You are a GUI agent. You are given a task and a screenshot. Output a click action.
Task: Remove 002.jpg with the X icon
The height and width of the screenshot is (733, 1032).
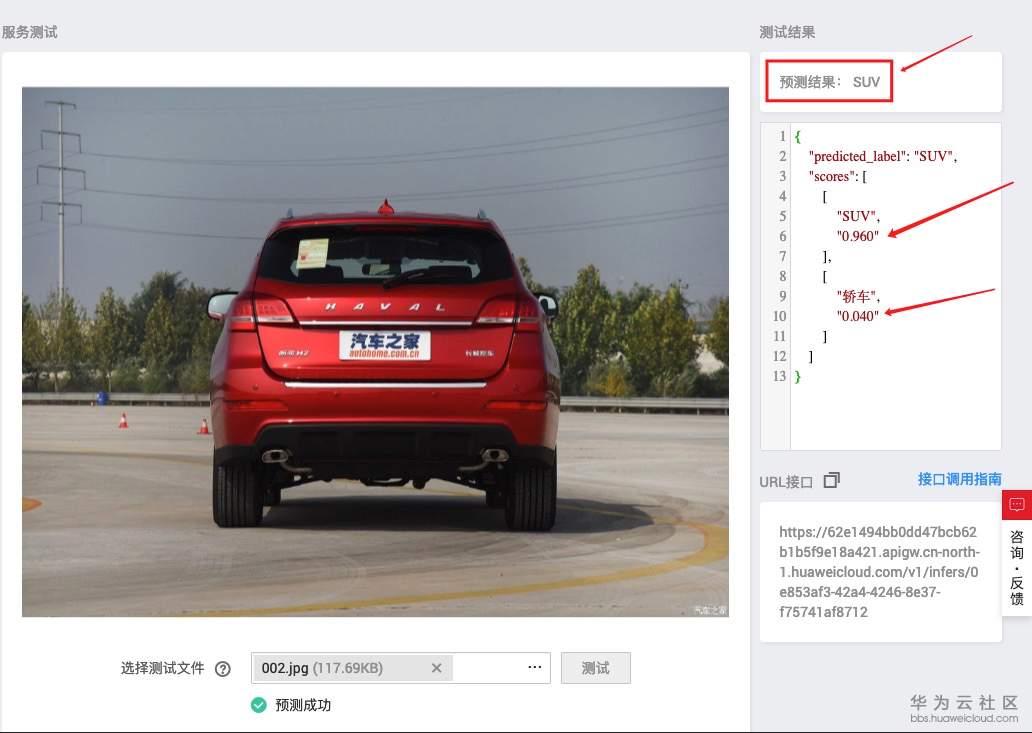pyautogui.click(x=436, y=669)
